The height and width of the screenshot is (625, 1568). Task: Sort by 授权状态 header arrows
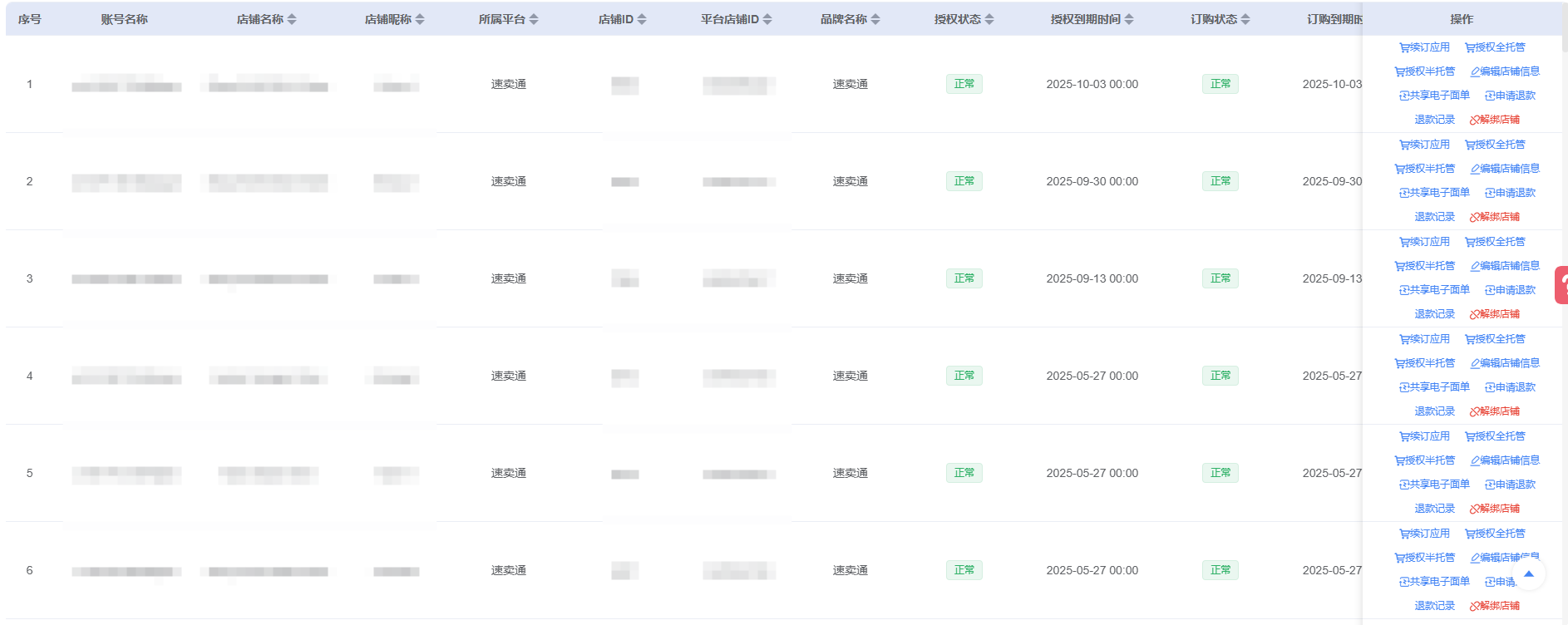(x=989, y=19)
